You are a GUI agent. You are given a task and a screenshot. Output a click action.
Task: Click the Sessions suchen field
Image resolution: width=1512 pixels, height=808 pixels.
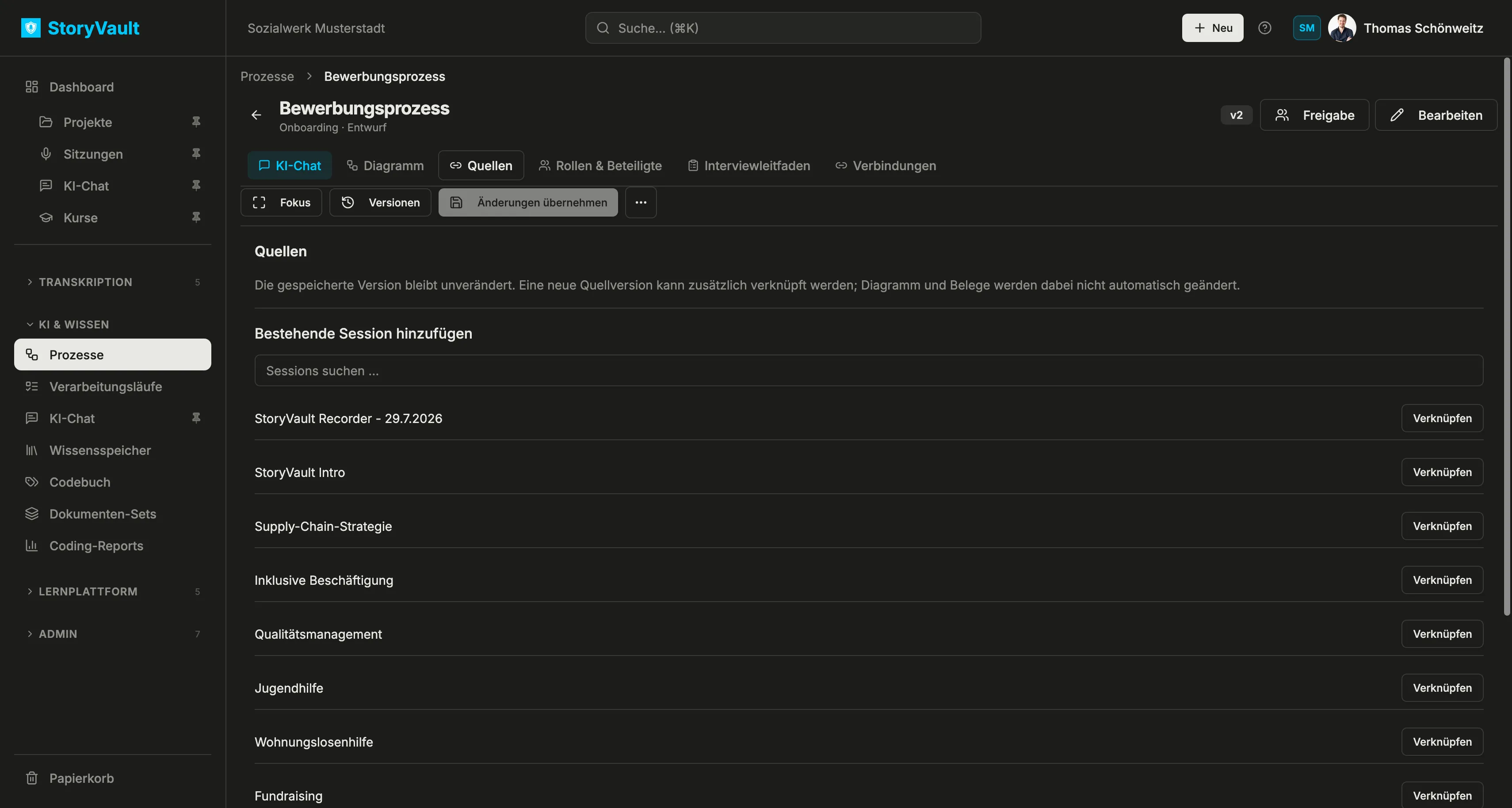point(869,370)
